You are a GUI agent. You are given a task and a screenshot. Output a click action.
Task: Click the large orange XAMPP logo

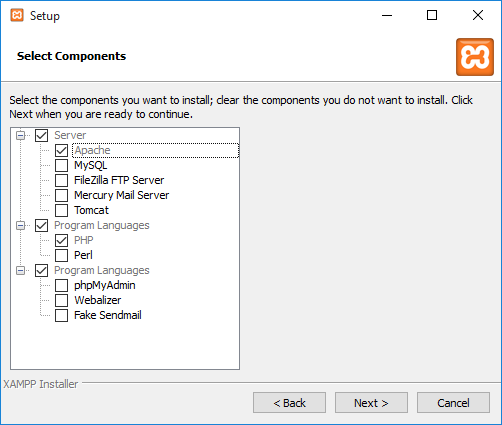click(x=475, y=57)
